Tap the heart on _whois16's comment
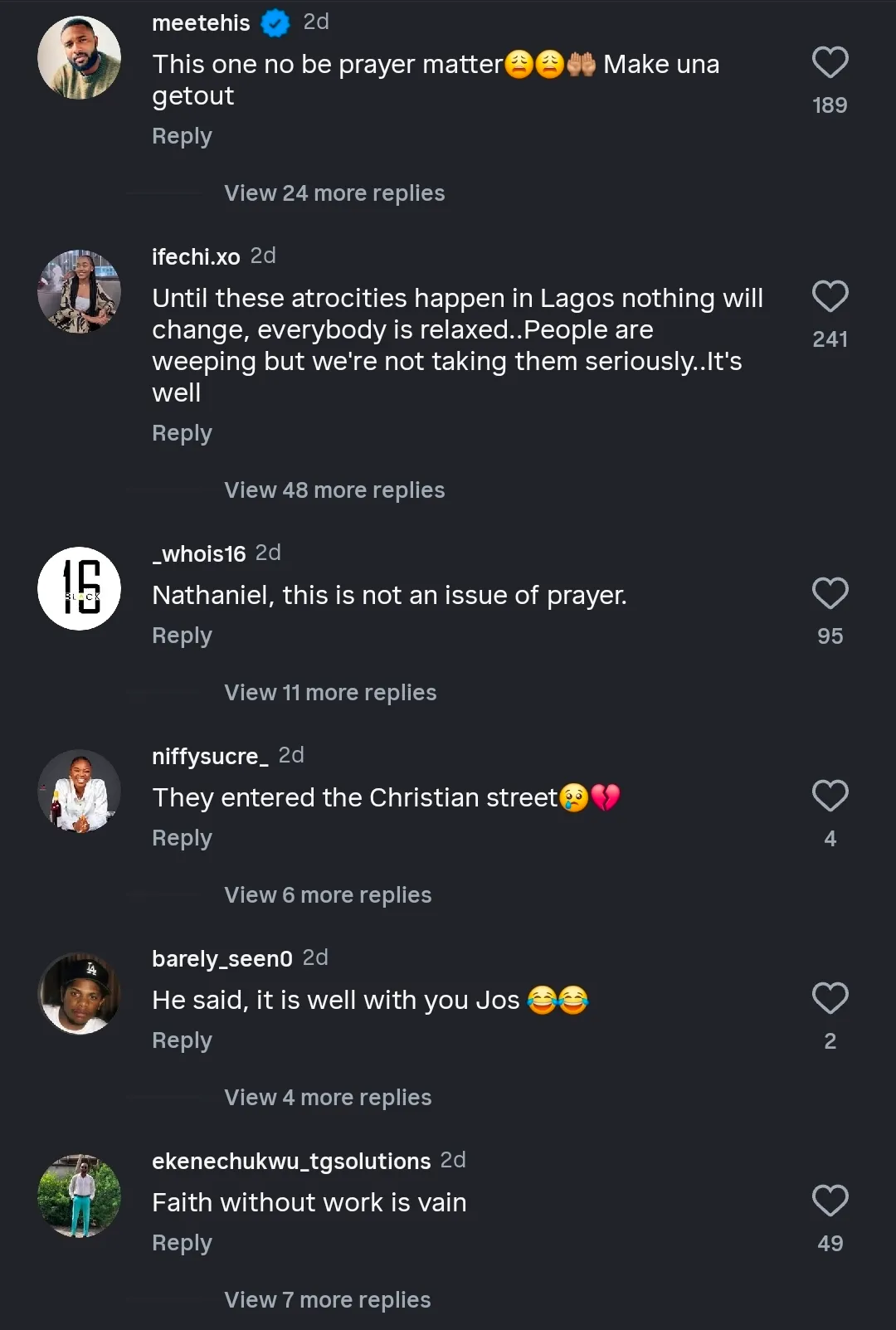Screen dimensions: 896x1330 tap(830, 594)
